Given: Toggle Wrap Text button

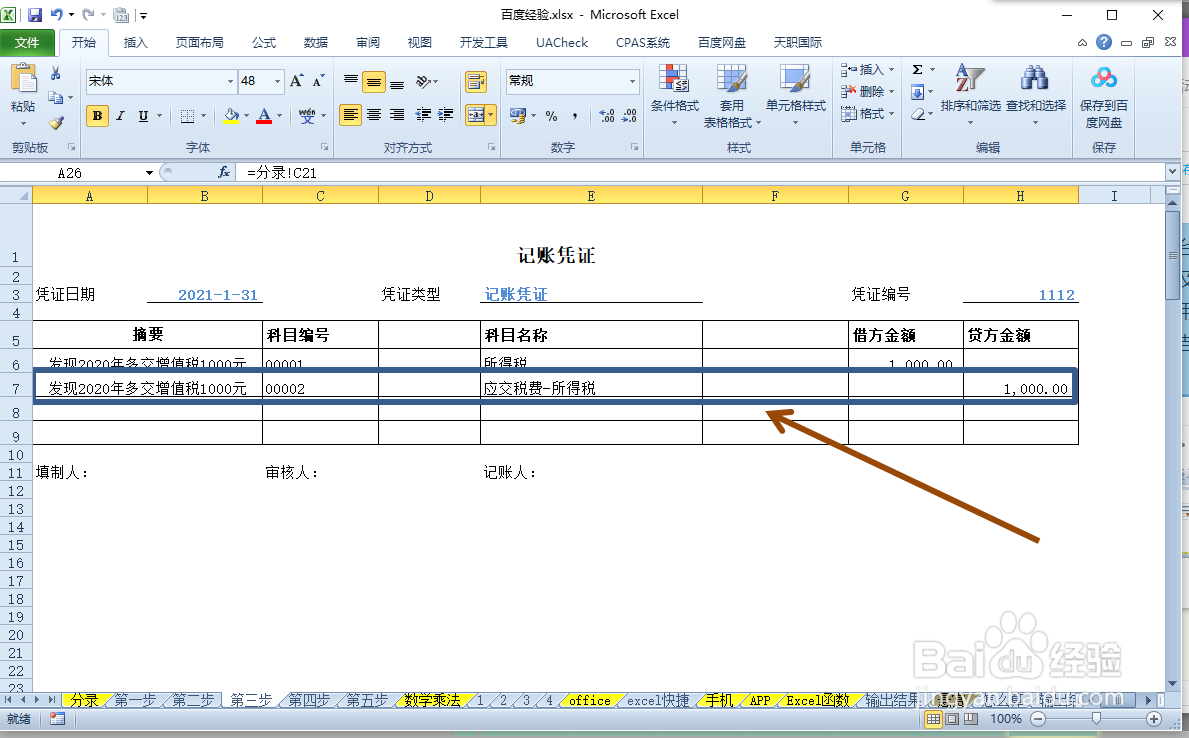Looking at the screenshot, I should tap(476, 81).
